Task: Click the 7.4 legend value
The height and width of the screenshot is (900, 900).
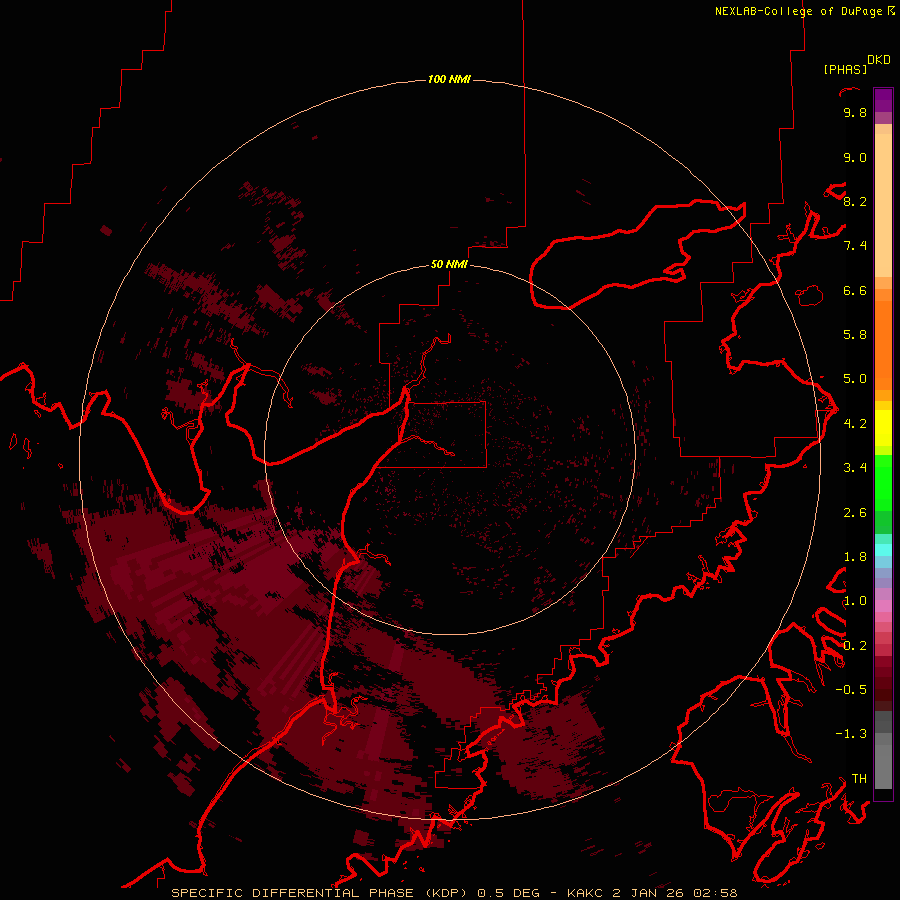Action: pos(855,246)
